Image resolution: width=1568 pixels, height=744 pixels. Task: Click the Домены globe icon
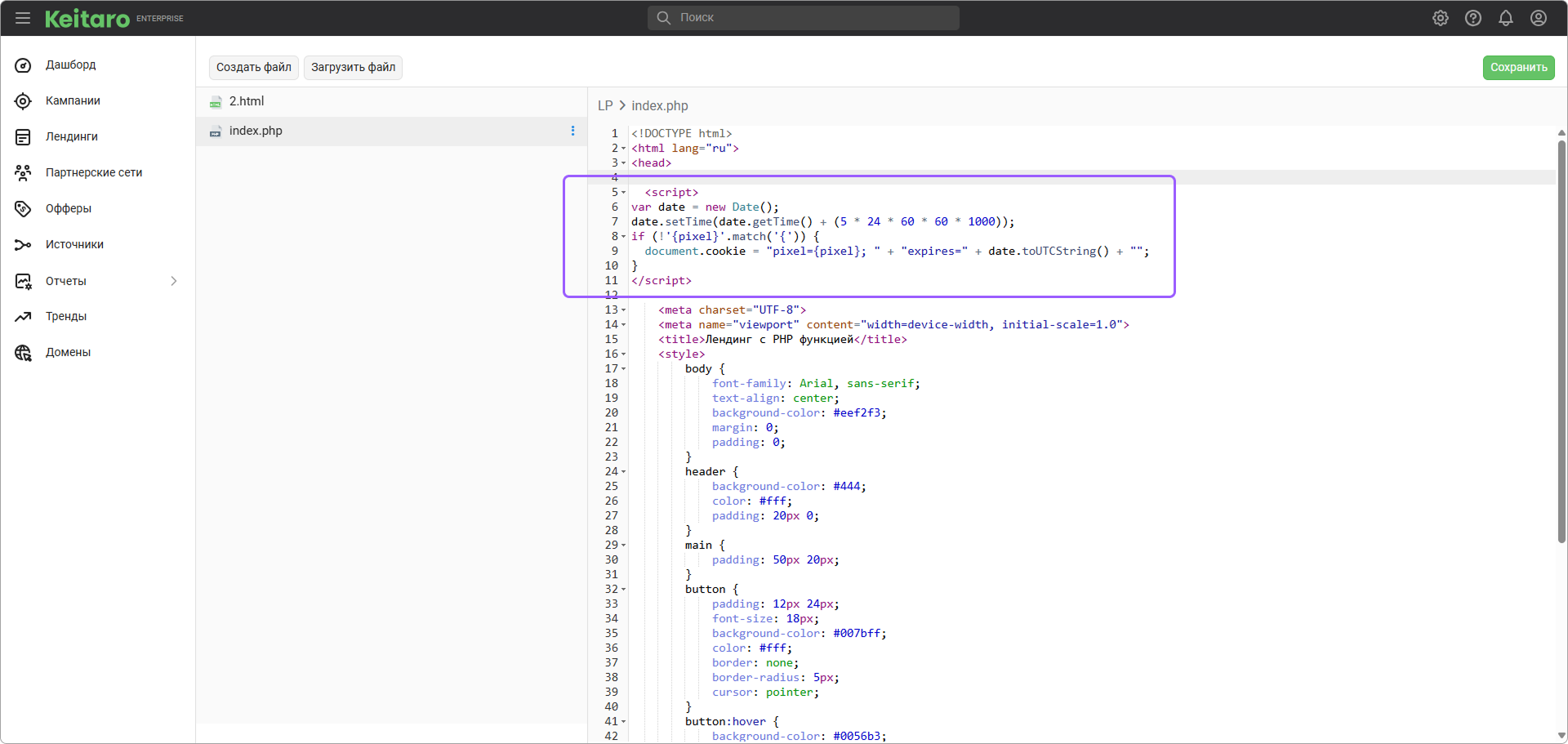23,353
